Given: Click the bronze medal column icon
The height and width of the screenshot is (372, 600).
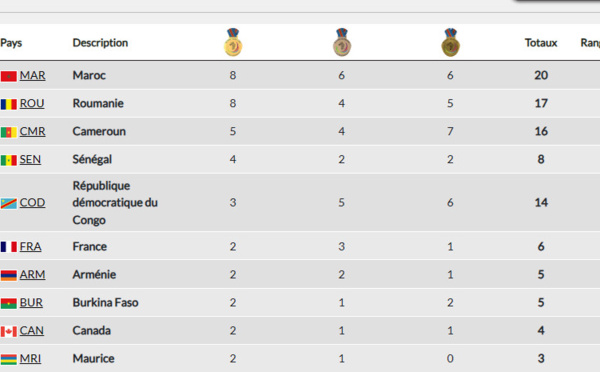Looking at the screenshot, I should (x=450, y=42).
